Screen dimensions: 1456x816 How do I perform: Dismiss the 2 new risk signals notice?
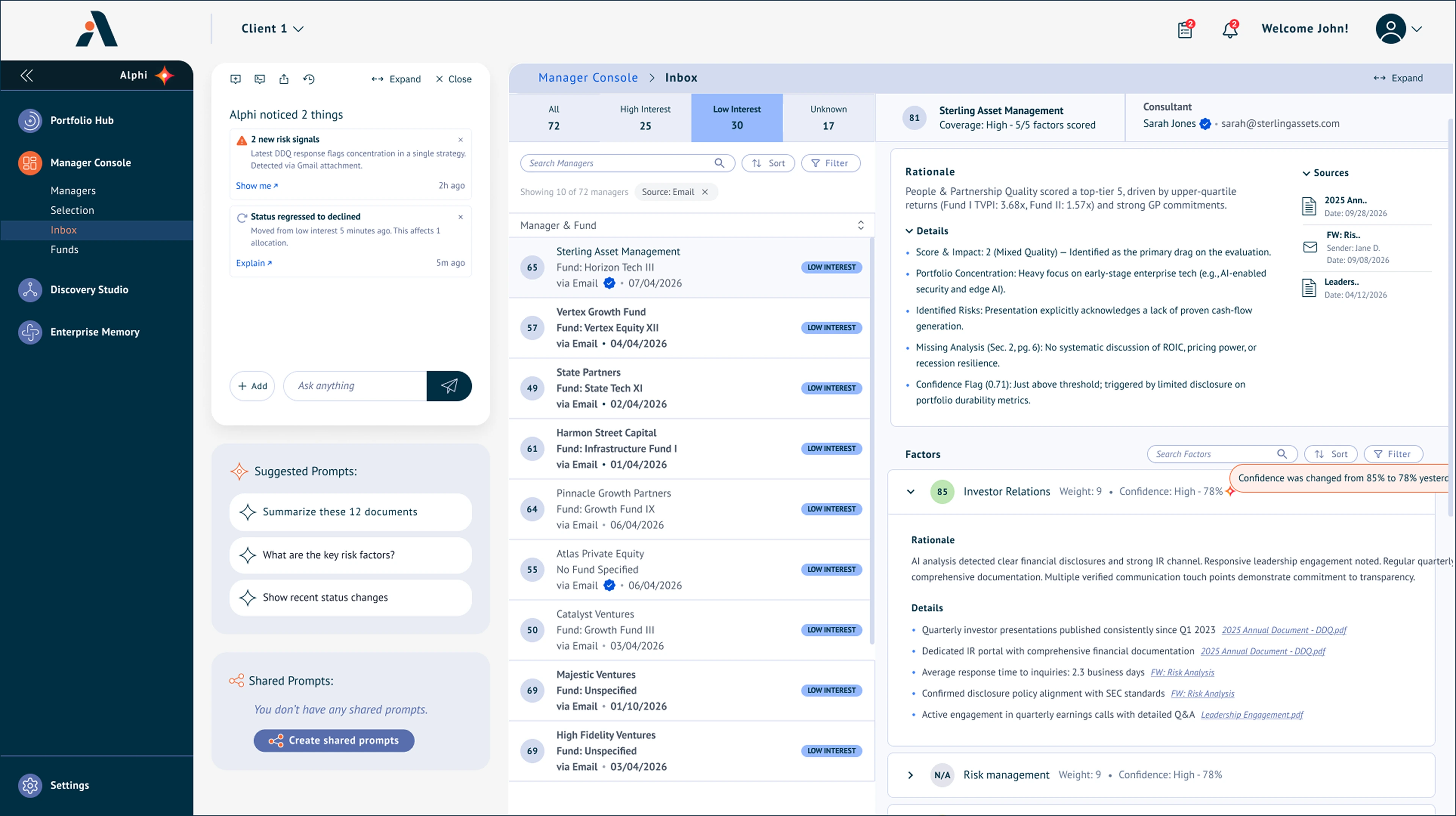(461, 140)
